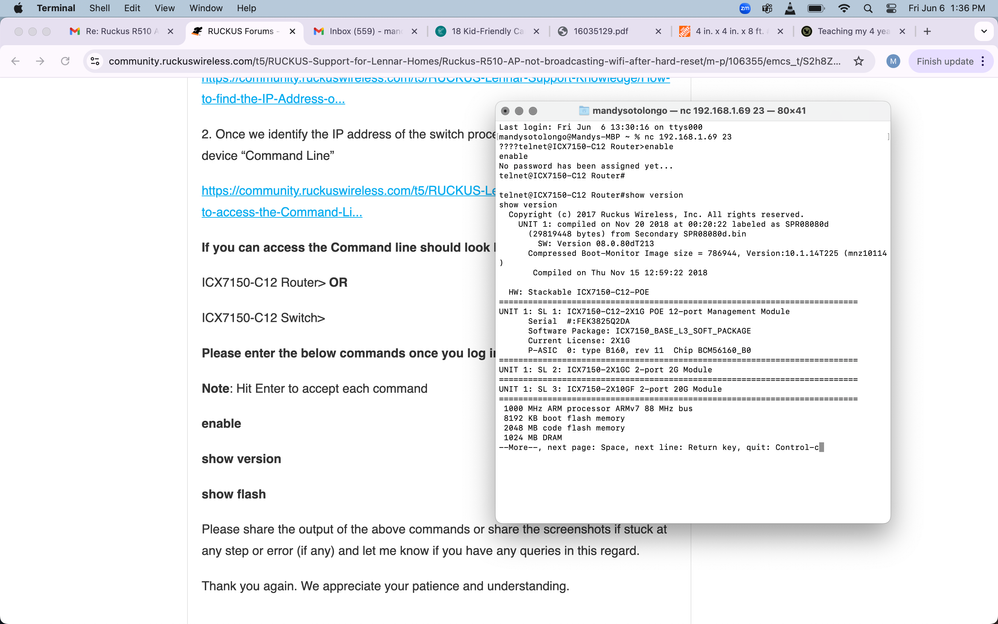998x624 pixels.
Task: Open the Chrome profile avatar icon
Action: tap(891, 61)
